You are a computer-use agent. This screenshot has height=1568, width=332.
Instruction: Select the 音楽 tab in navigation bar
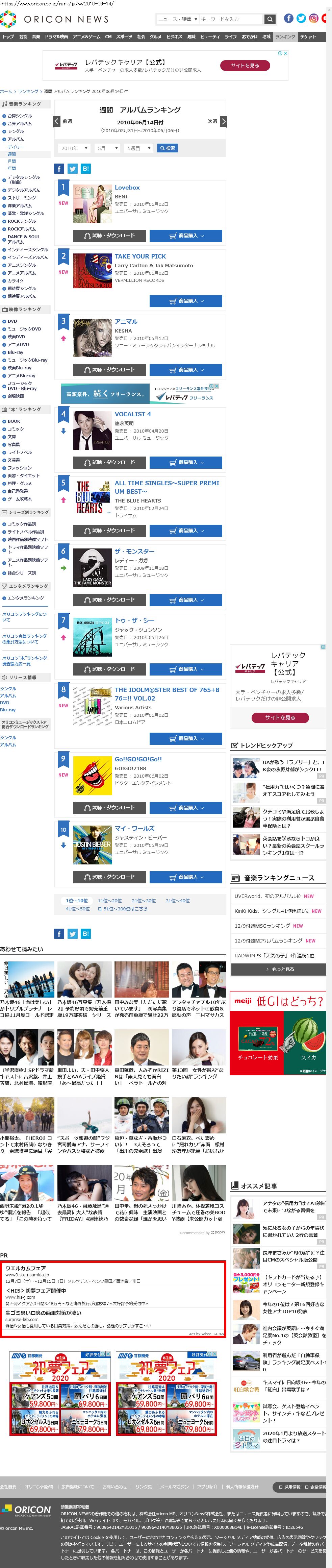pos(36,36)
